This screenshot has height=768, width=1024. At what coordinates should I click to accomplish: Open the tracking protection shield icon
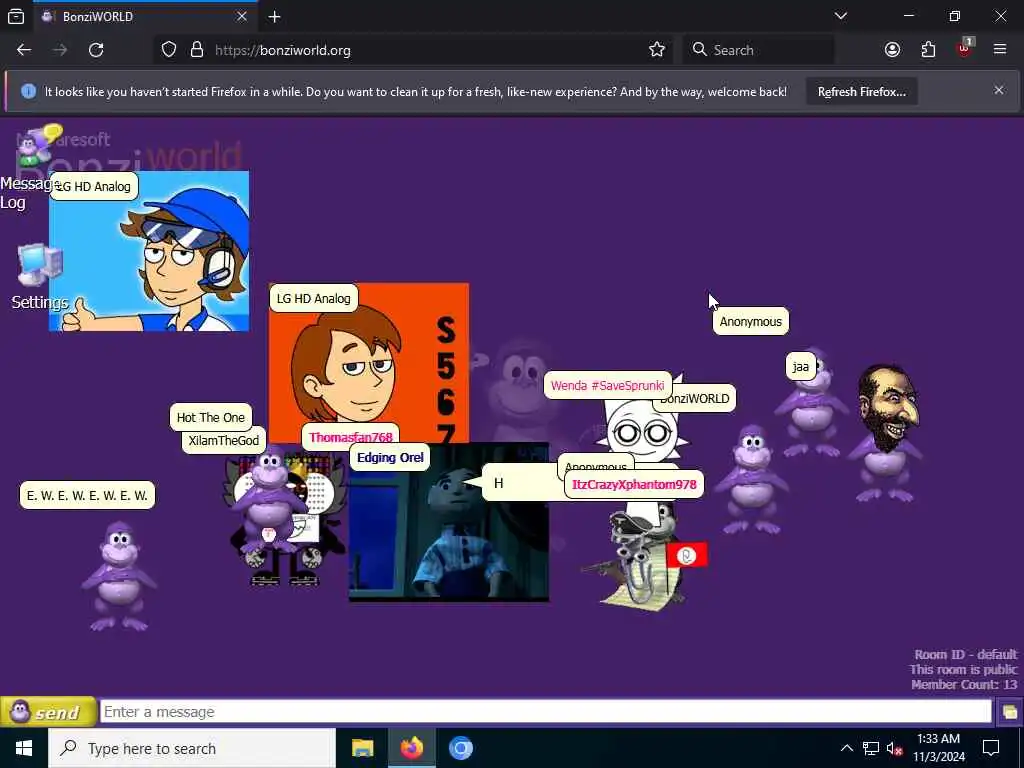[169, 50]
